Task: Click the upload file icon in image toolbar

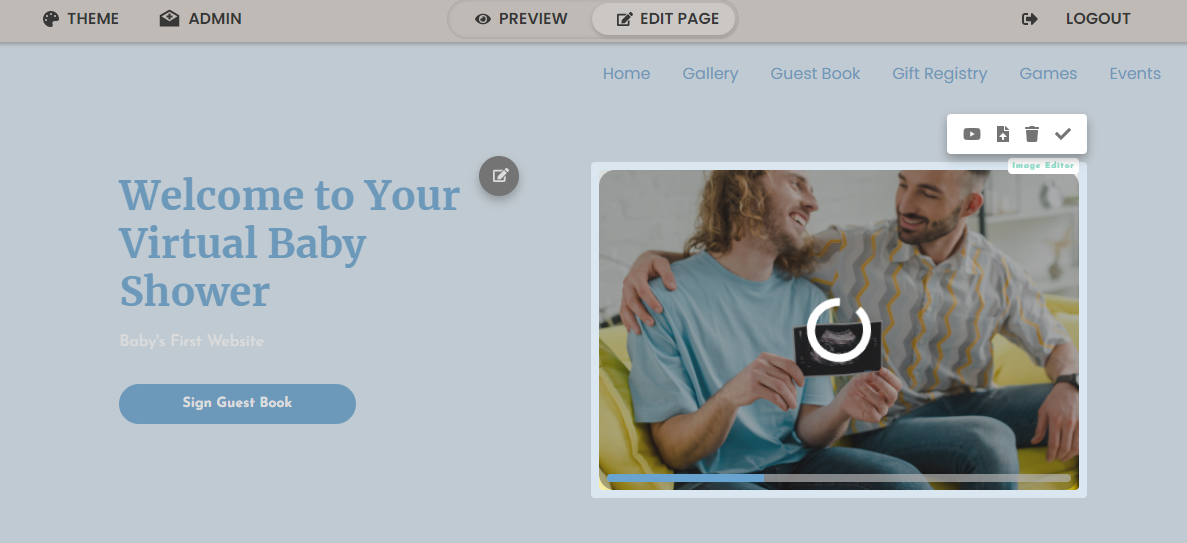Action: (1002, 134)
